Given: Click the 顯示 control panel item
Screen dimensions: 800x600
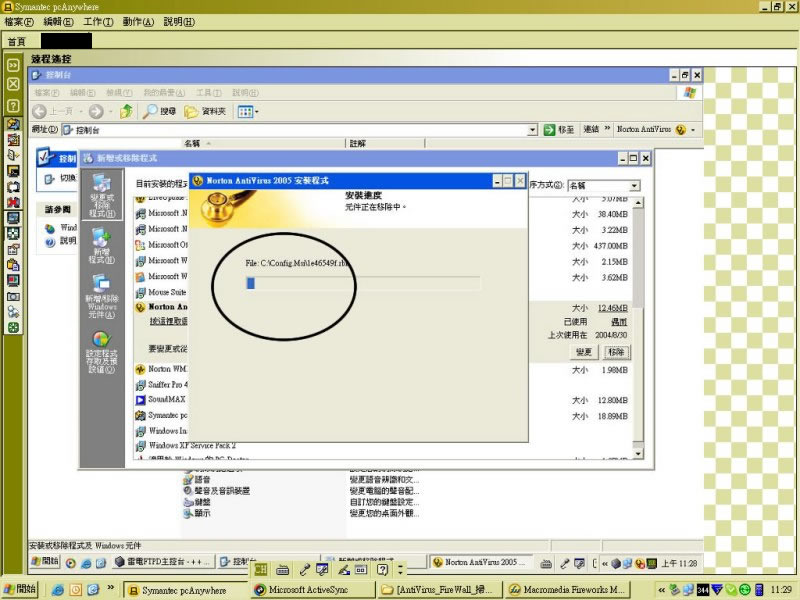Looking at the screenshot, I should pyautogui.click(x=197, y=513).
